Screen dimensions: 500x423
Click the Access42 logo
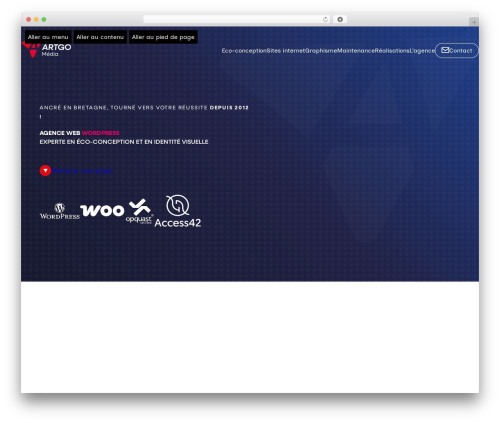pyautogui.click(x=178, y=211)
